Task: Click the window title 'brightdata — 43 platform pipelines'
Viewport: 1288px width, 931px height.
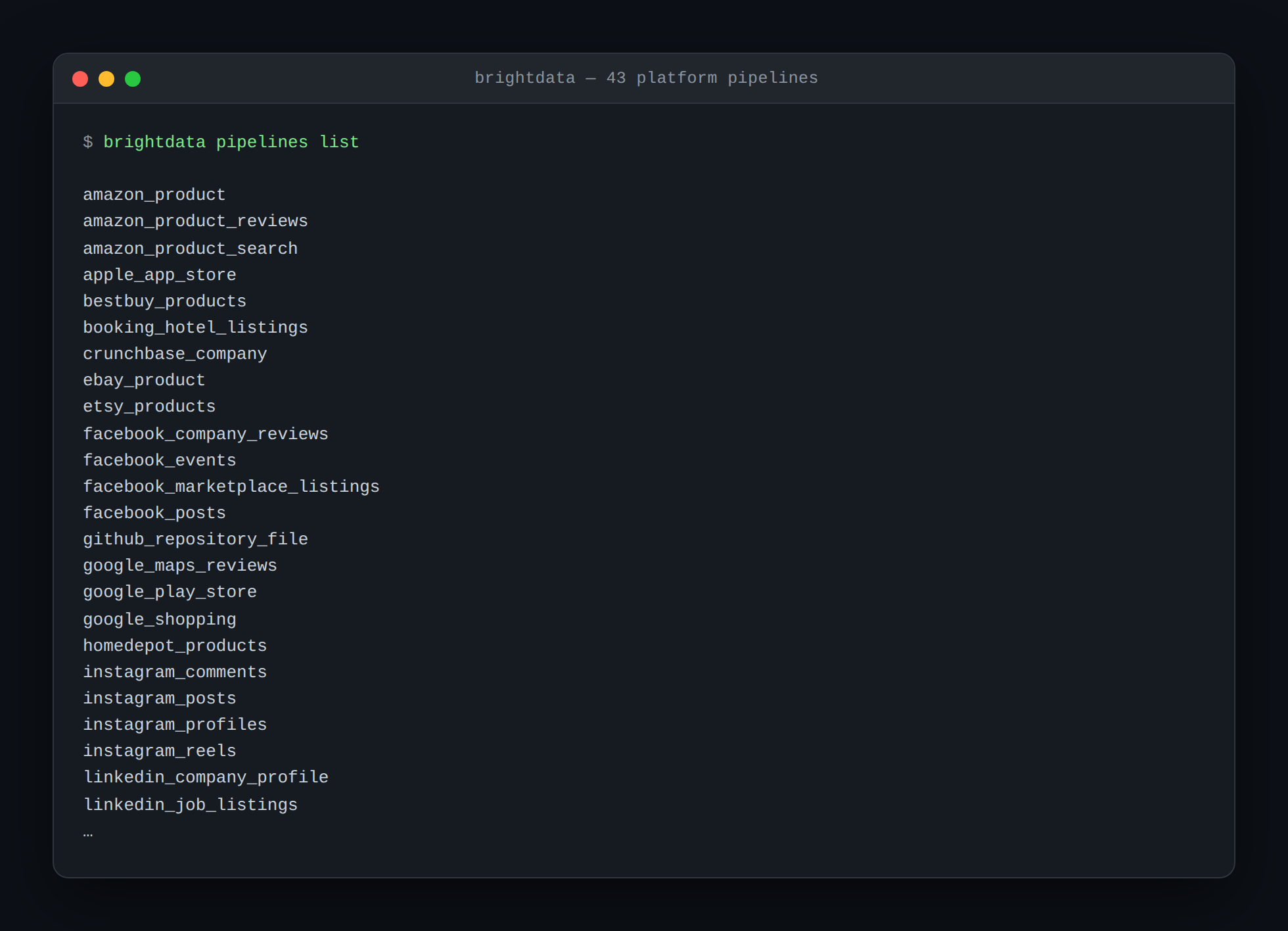Action: [x=646, y=78]
